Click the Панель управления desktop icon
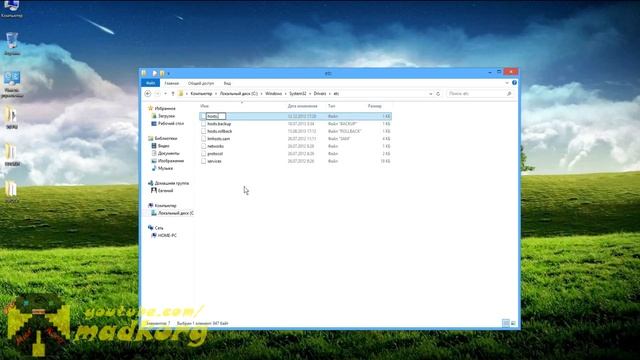The height and width of the screenshot is (360, 640). pyautogui.click(x=12, y=84)
